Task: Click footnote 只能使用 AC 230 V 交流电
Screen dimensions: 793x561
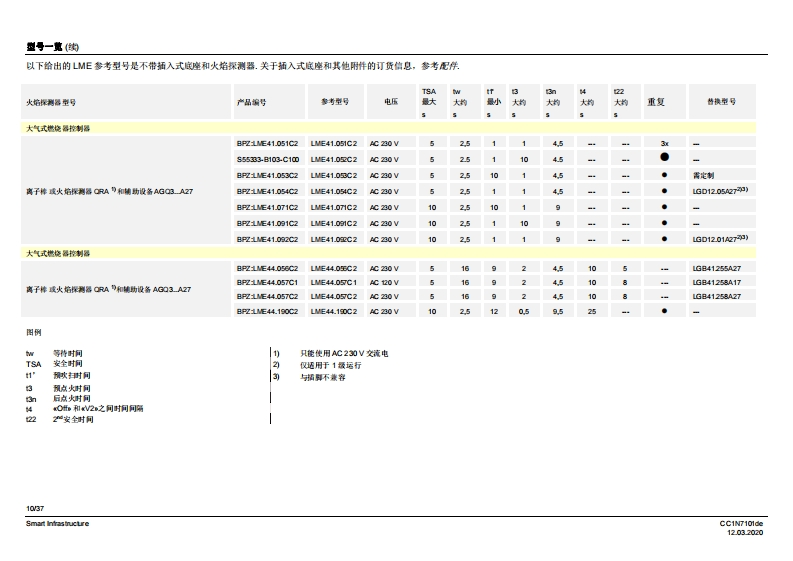Action: 344,354
